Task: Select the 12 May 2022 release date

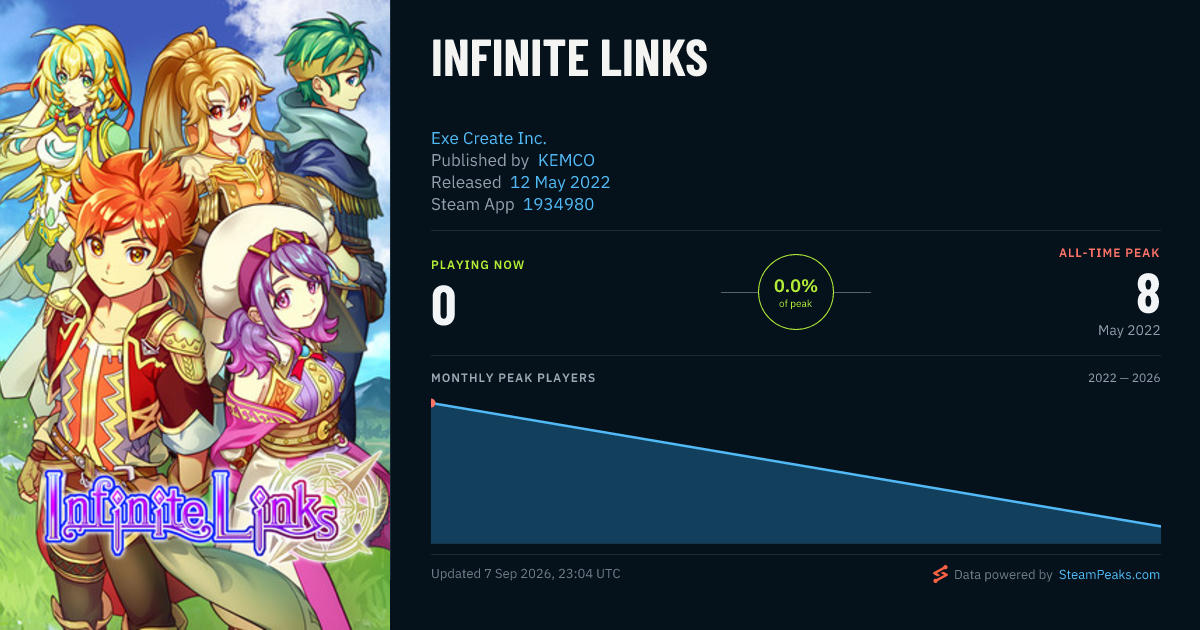Action: [x=560, y=182]
